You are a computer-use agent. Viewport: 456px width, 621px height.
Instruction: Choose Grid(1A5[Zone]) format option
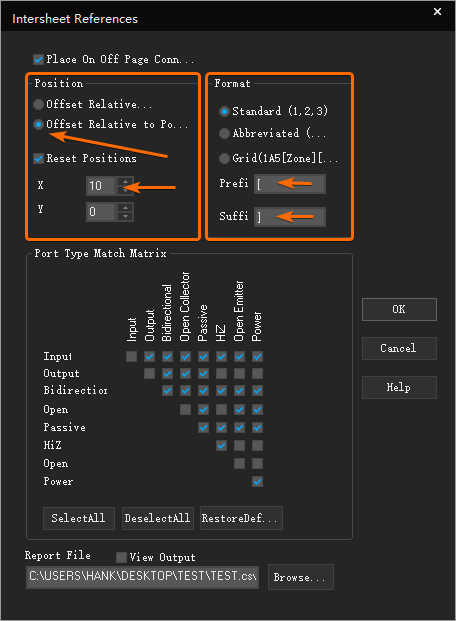224,159
